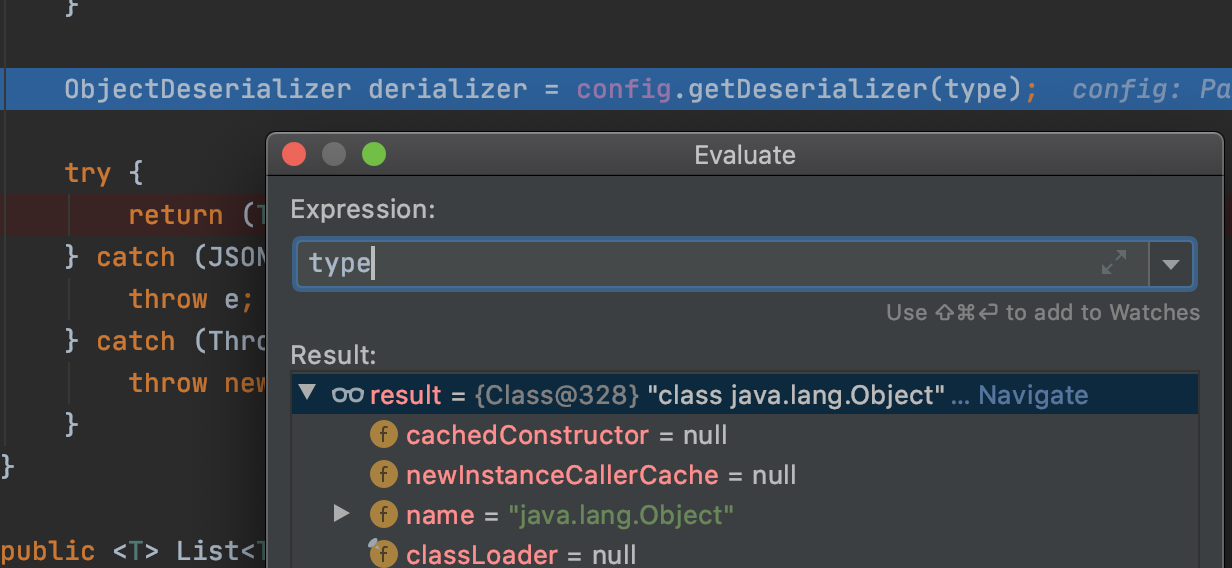Click the name field icon

(x=384, y=515)
